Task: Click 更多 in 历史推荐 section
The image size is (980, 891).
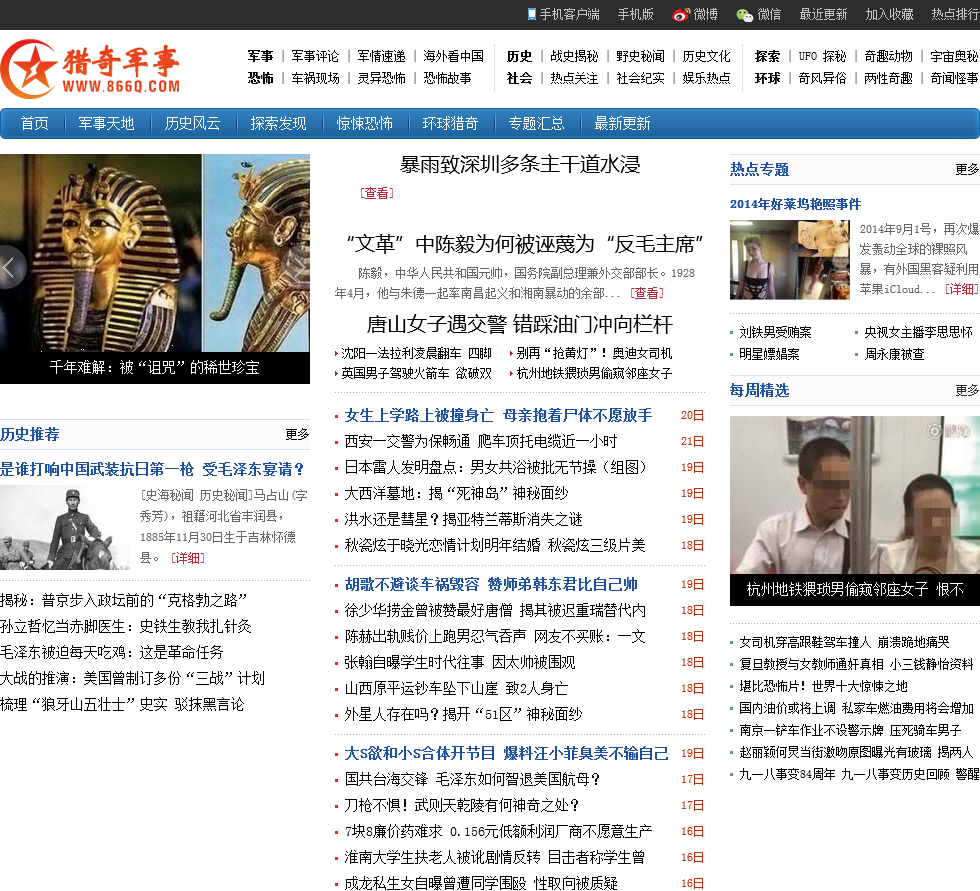Action: point(297,434)
